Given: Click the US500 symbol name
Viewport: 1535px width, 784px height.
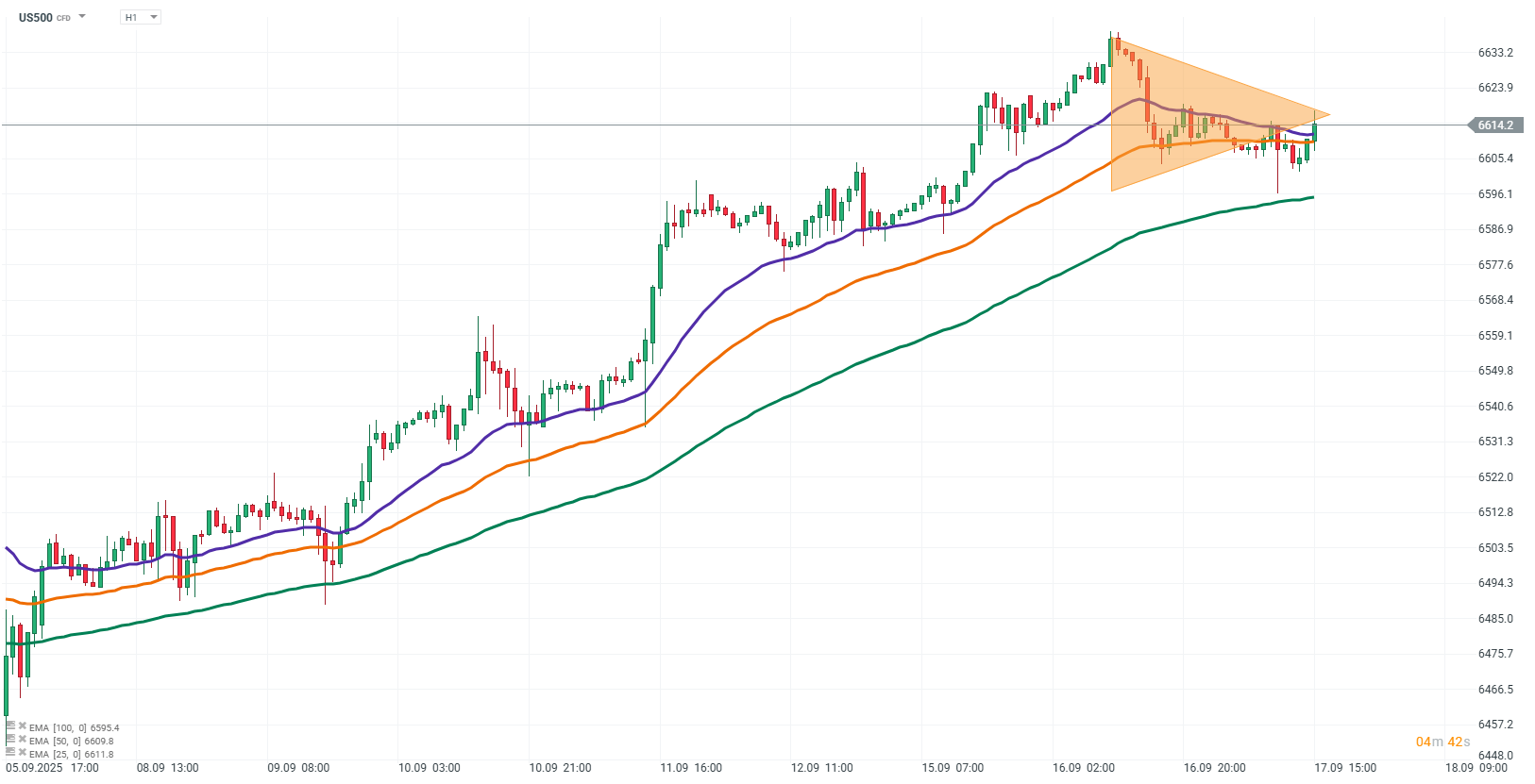Looking at the screenshot, I should click(36, 17).
